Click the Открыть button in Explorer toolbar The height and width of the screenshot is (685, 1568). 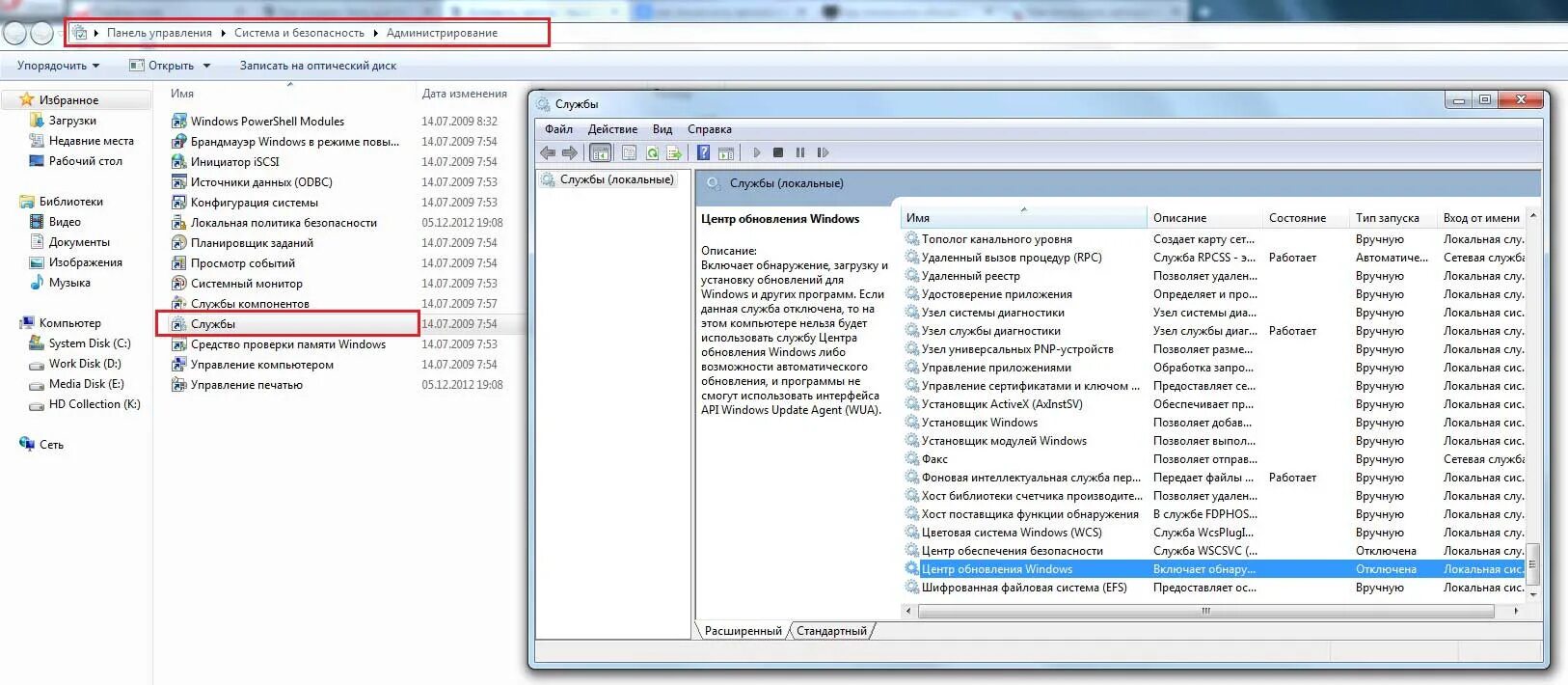point(162,66)
